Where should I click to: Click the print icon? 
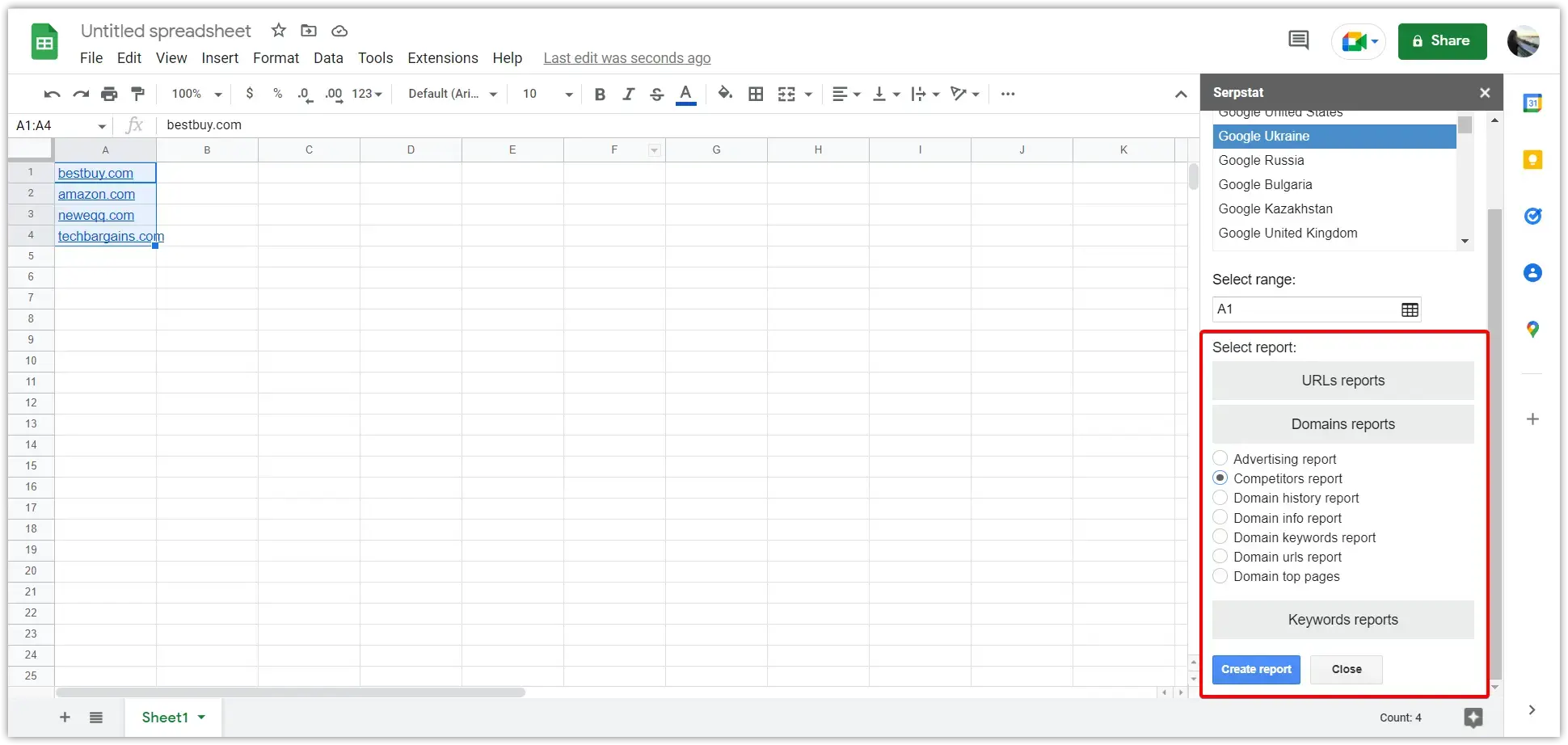(x=109, y=94)
